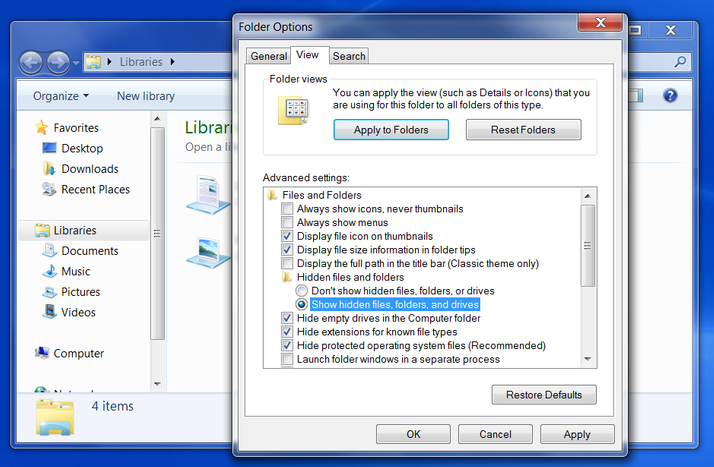
Task: Click the Help question mark icon
Action: tap(670, 96)
